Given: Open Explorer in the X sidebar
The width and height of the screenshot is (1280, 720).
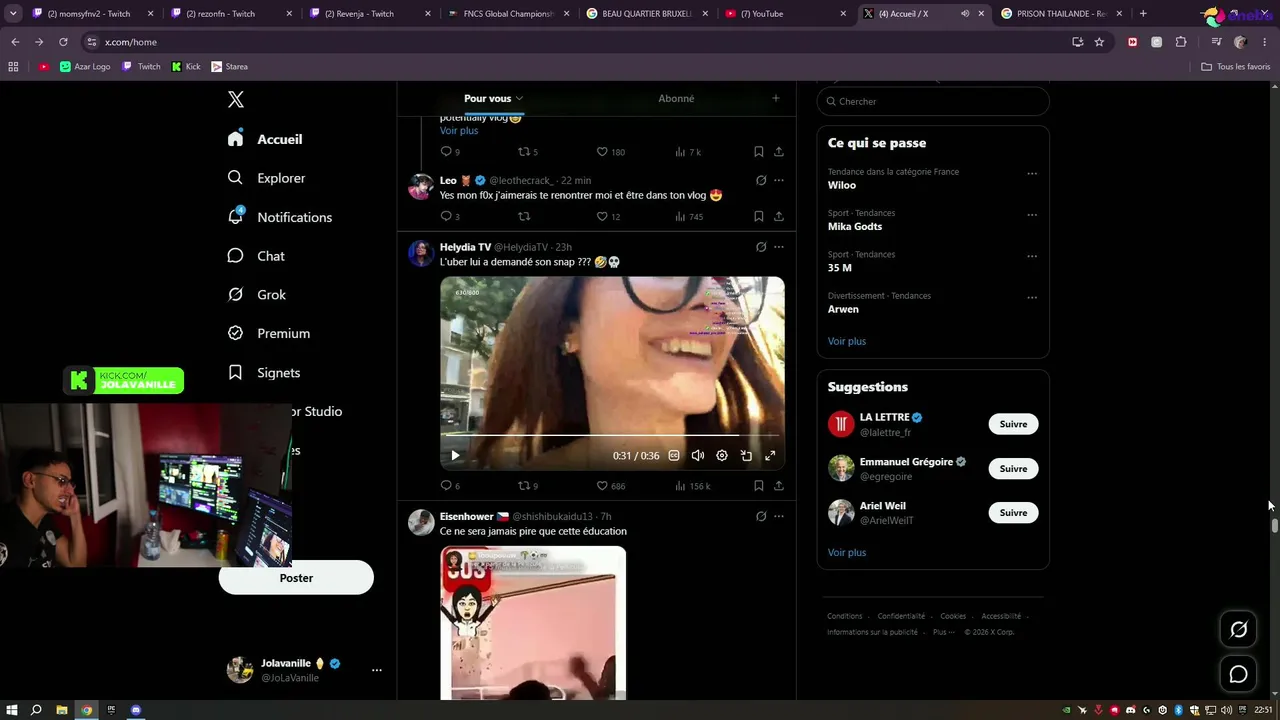Looking at the screenshot, I should (266, 178).
